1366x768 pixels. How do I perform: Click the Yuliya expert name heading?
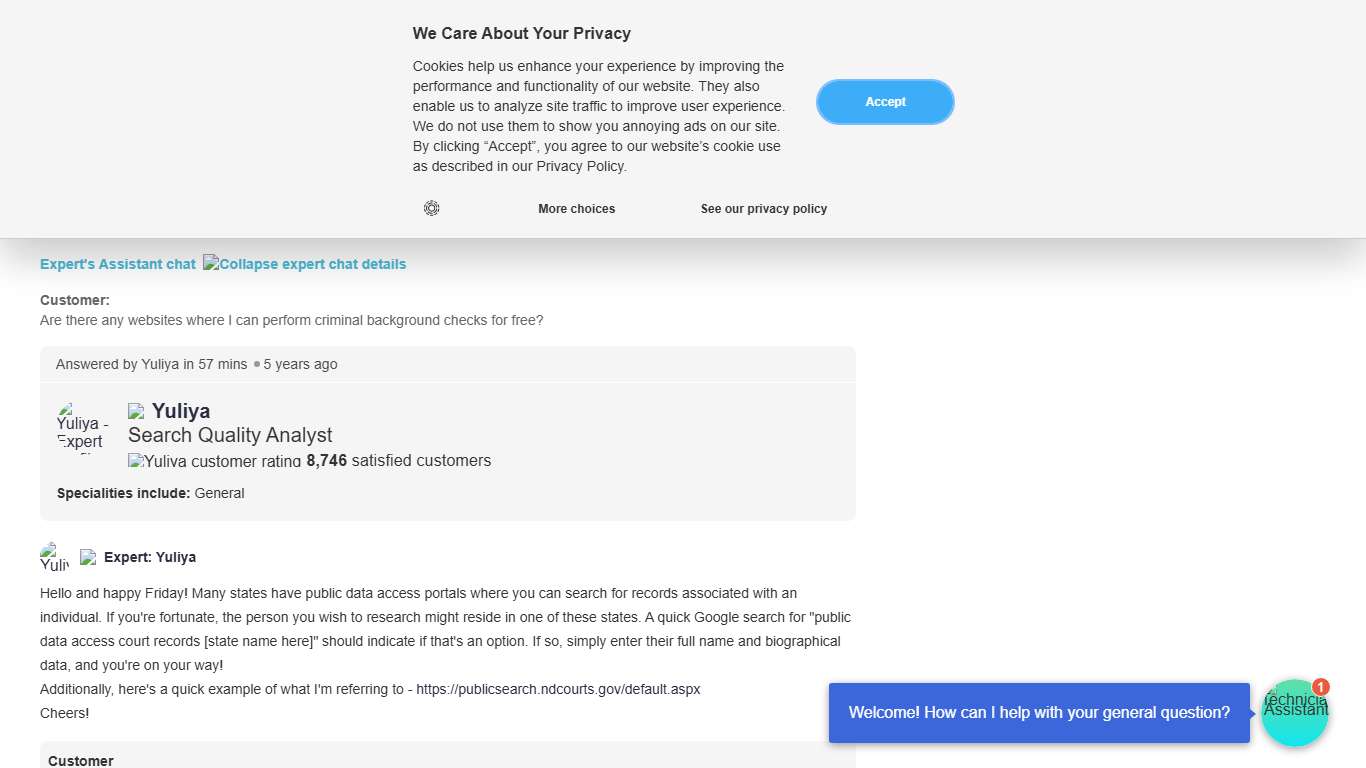click(181, 411)
